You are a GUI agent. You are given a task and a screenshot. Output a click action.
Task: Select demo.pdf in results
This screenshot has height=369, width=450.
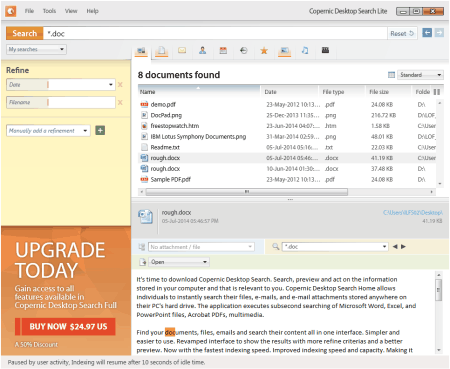(287, 104)
